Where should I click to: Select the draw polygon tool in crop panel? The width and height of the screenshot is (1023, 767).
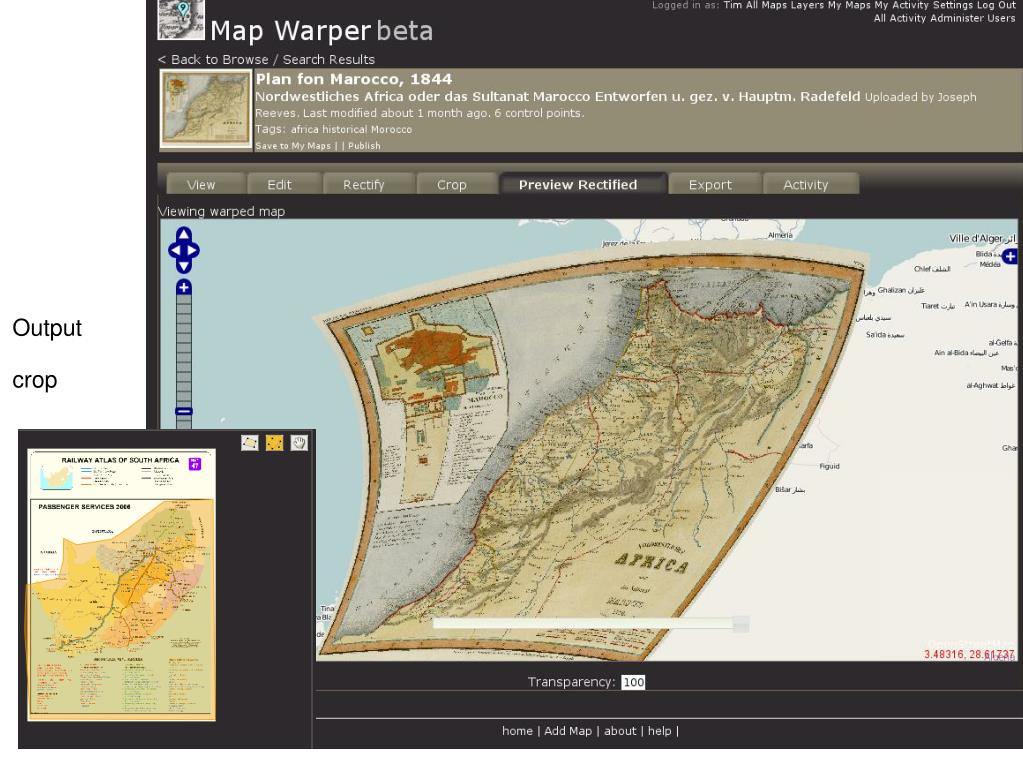click(250, 444)
